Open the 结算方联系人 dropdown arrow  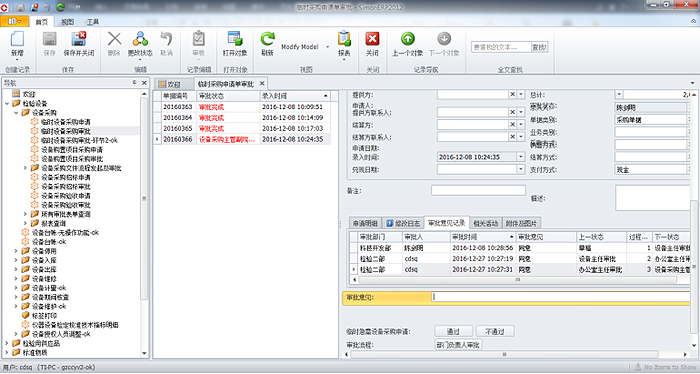[521, 137]
